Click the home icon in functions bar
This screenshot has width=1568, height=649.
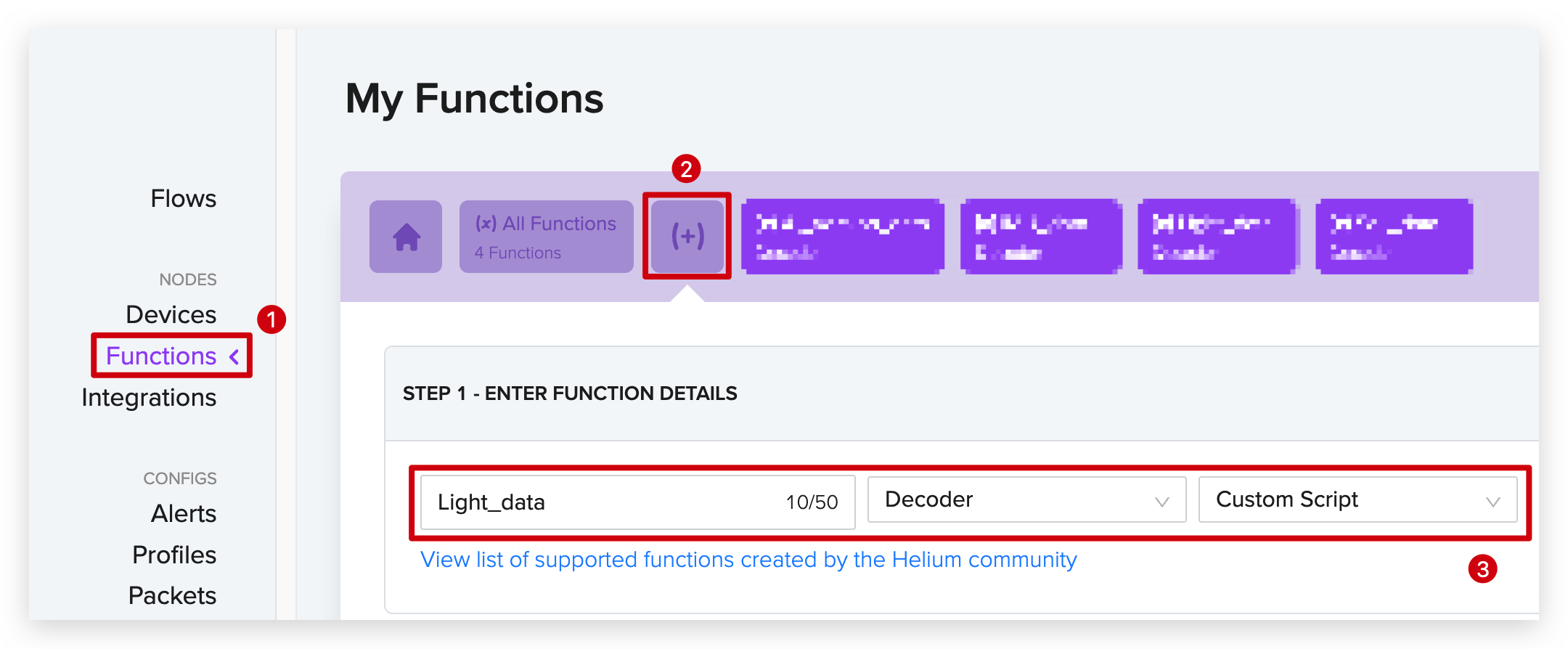tap(406, 237)
